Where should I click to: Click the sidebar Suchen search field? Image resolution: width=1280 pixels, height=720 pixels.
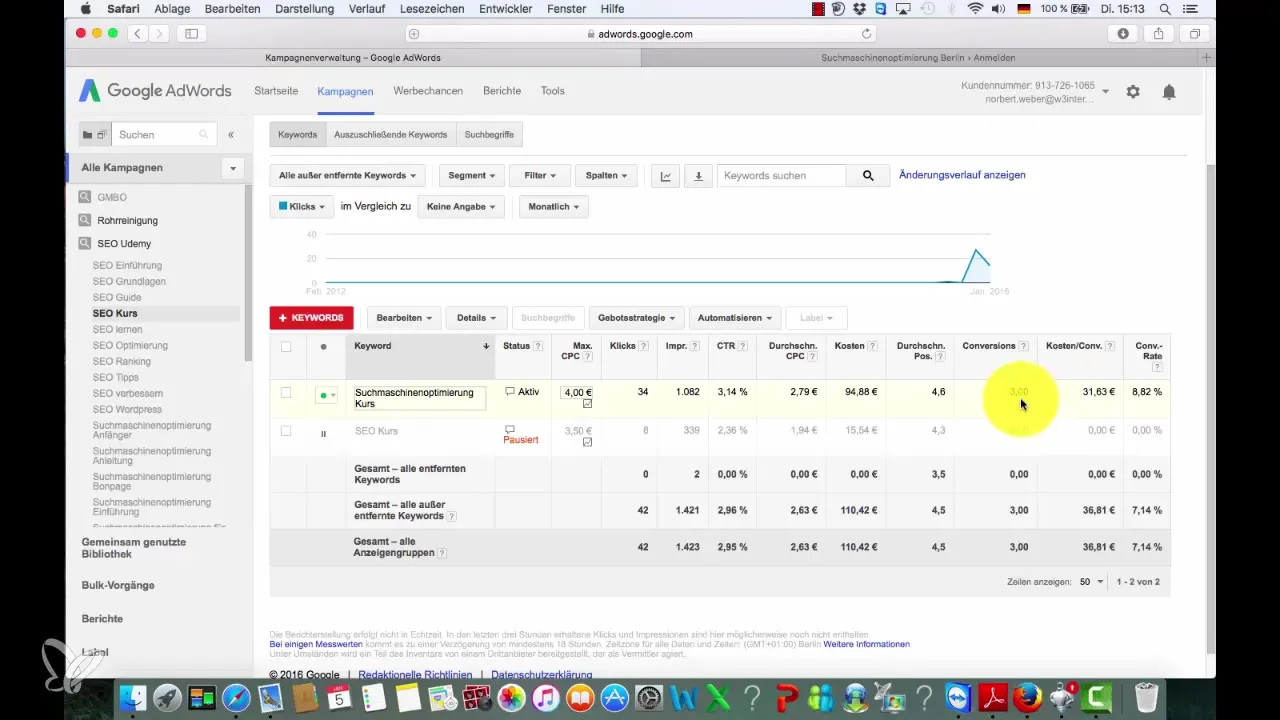[163, 134]
